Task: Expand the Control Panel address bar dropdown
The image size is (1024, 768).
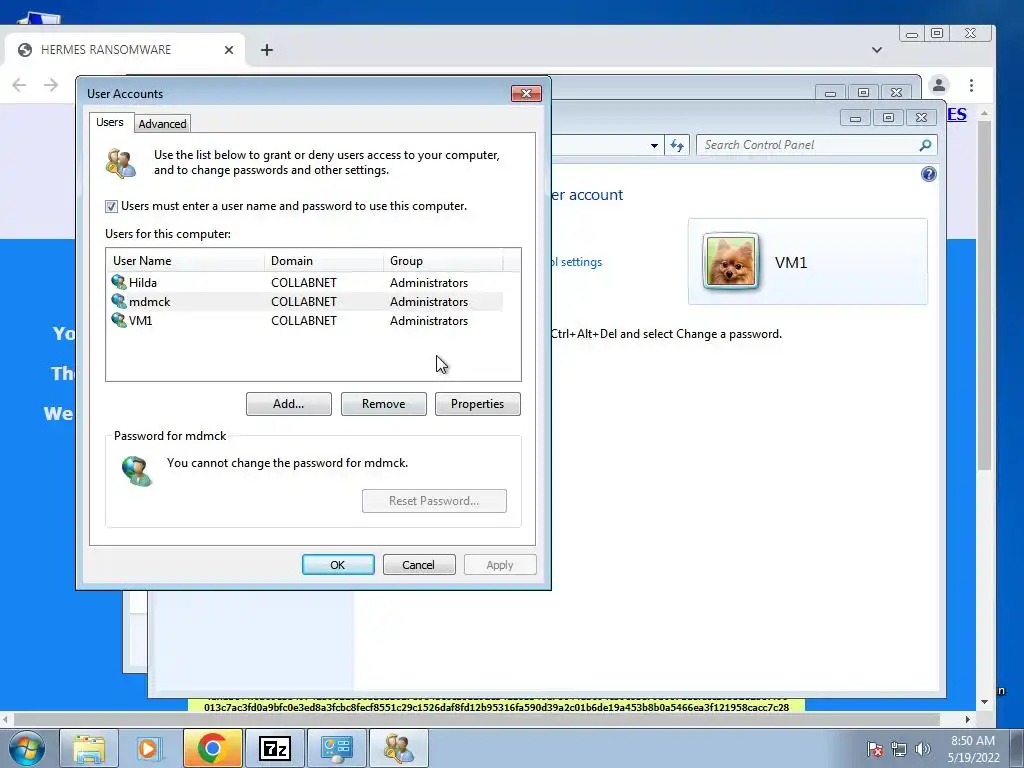Action: click(654, 146)
